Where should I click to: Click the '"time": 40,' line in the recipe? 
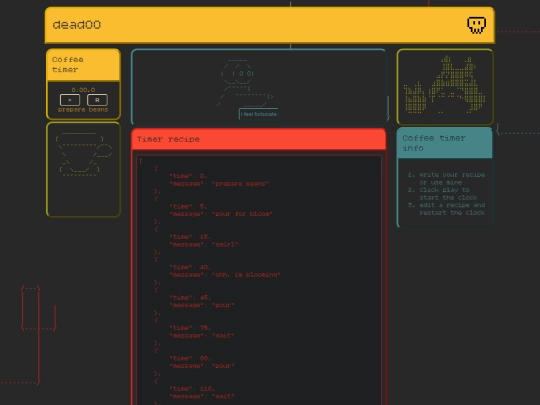tap(190, 267)
